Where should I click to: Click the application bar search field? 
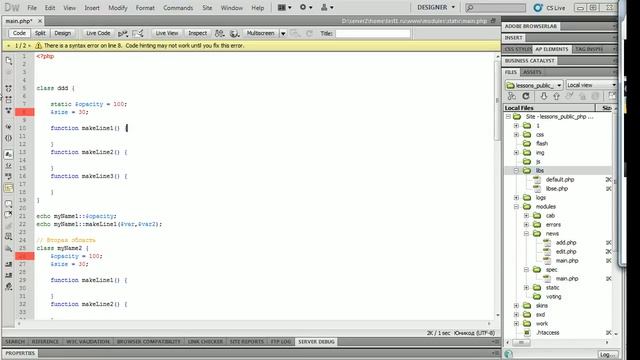pyautogui.click(x=495, y=7)
